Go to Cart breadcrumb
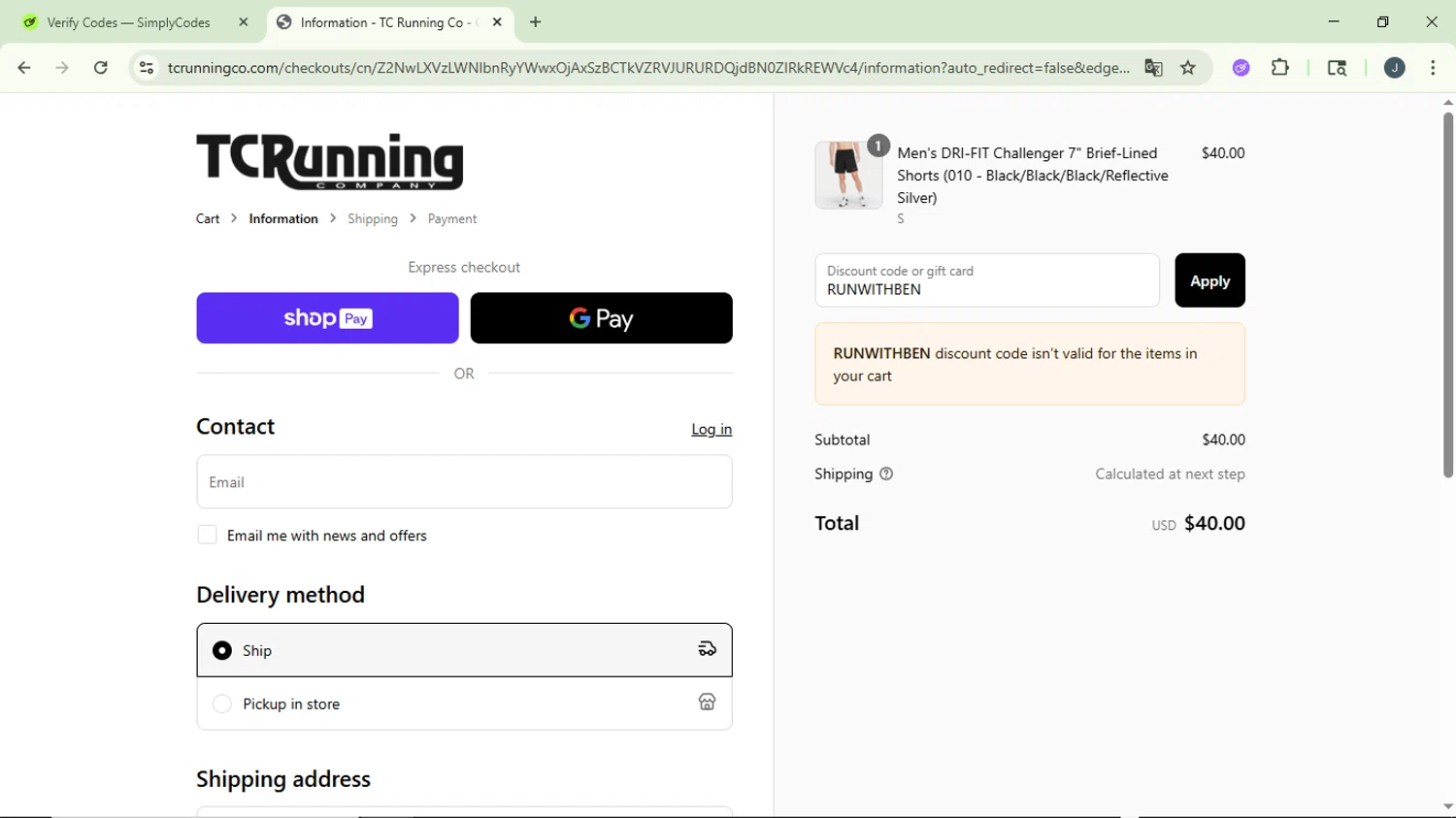 coord(208,219)
